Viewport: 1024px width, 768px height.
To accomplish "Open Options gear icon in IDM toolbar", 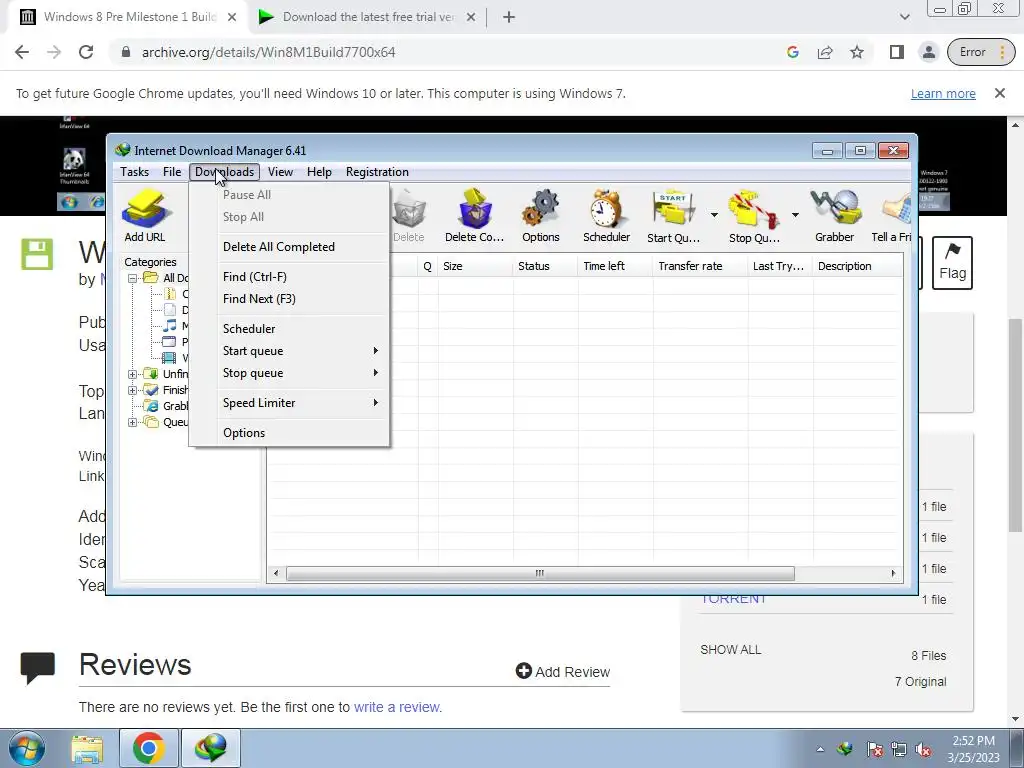I will click(x=541, y=216).
